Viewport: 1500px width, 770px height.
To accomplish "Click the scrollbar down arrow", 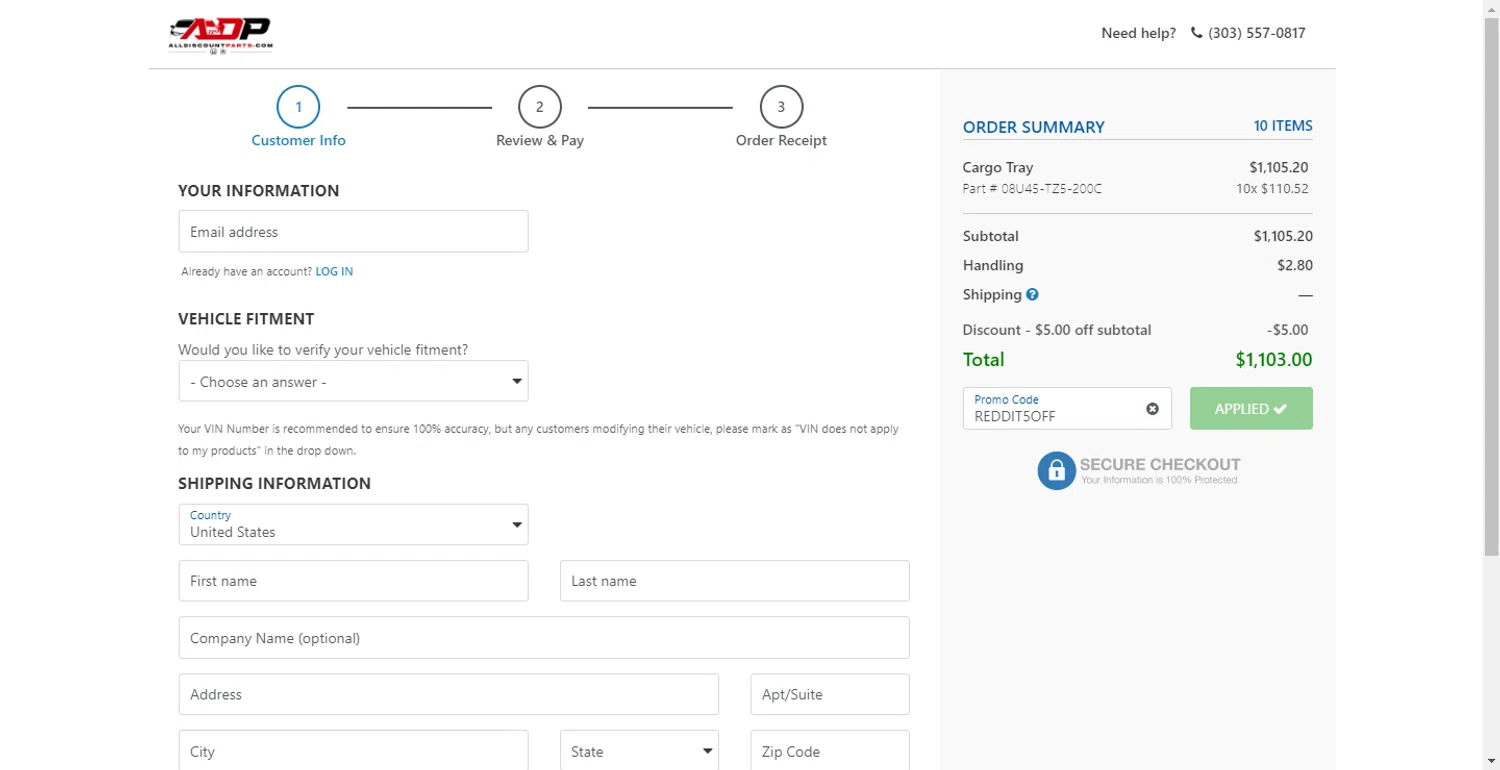I will point(1491,761).
